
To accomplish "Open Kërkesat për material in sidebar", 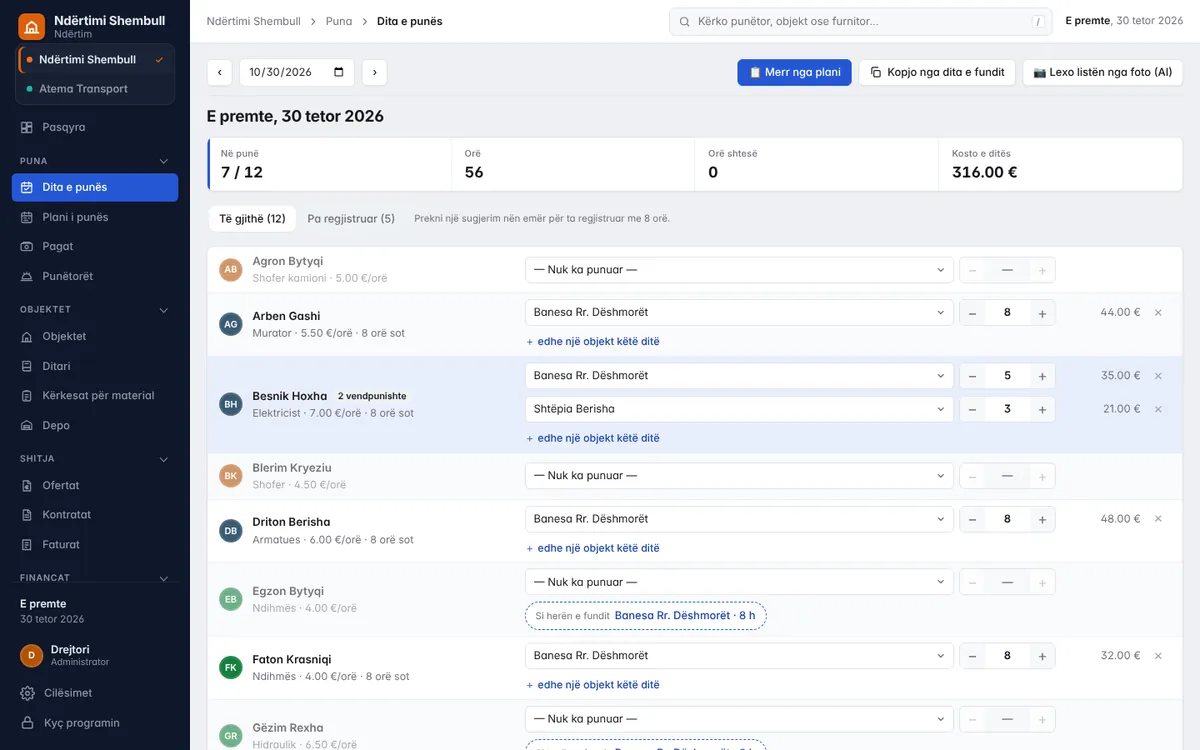I will tap(95, 396).
